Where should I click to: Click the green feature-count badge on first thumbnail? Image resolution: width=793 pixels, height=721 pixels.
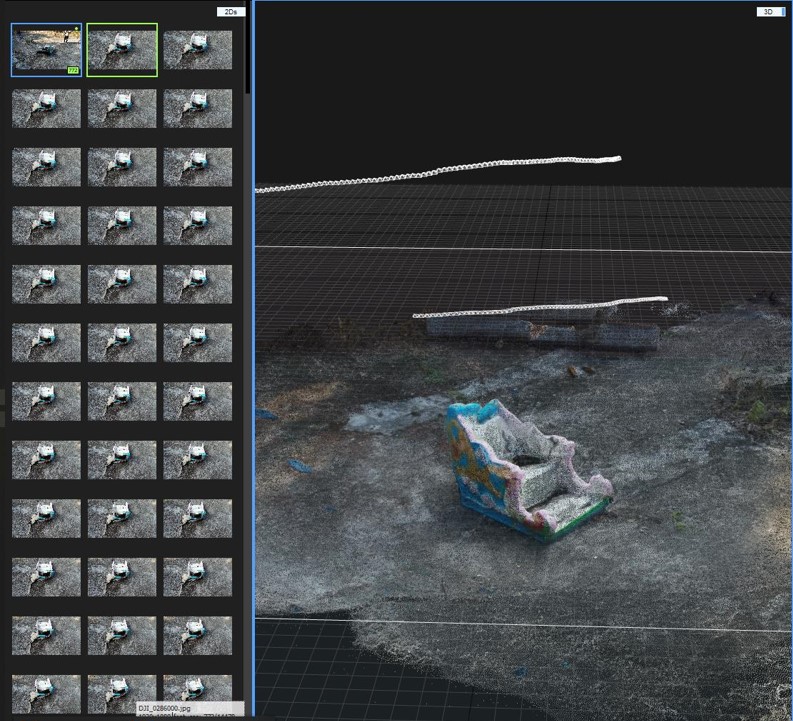point(73,70)
